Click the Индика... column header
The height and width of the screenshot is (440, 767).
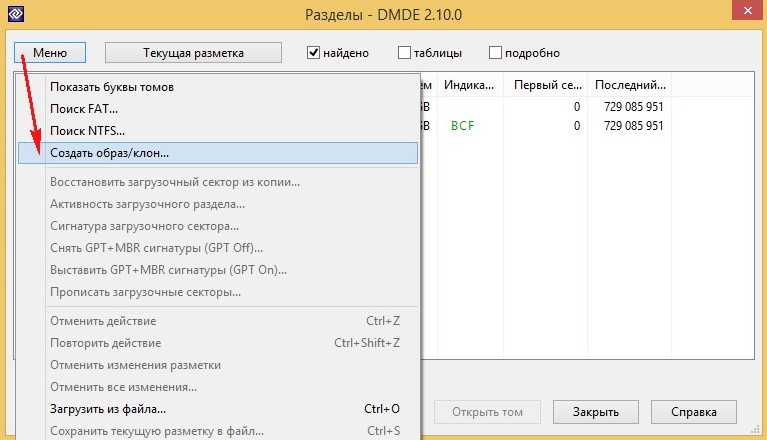[x=470, y=85]
